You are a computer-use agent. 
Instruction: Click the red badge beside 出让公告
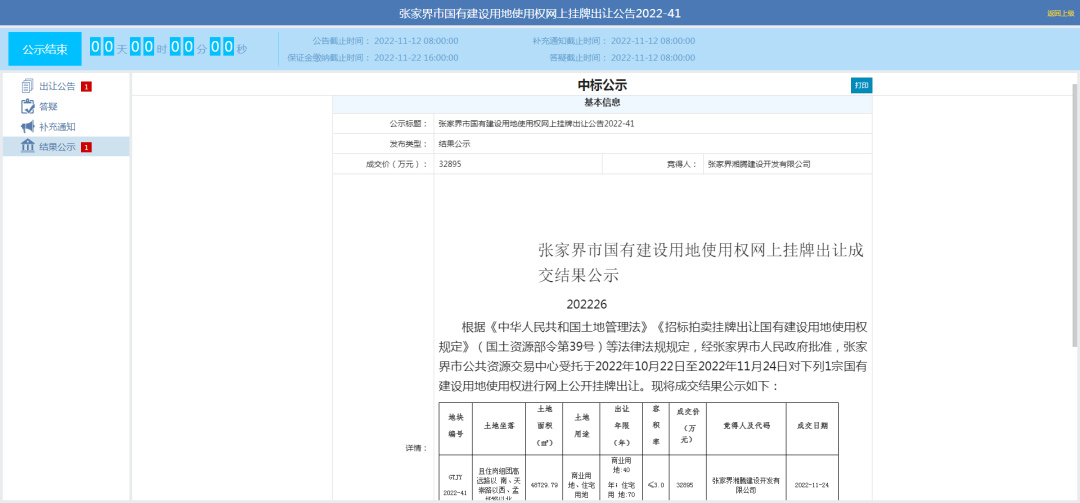coord(87,86)
